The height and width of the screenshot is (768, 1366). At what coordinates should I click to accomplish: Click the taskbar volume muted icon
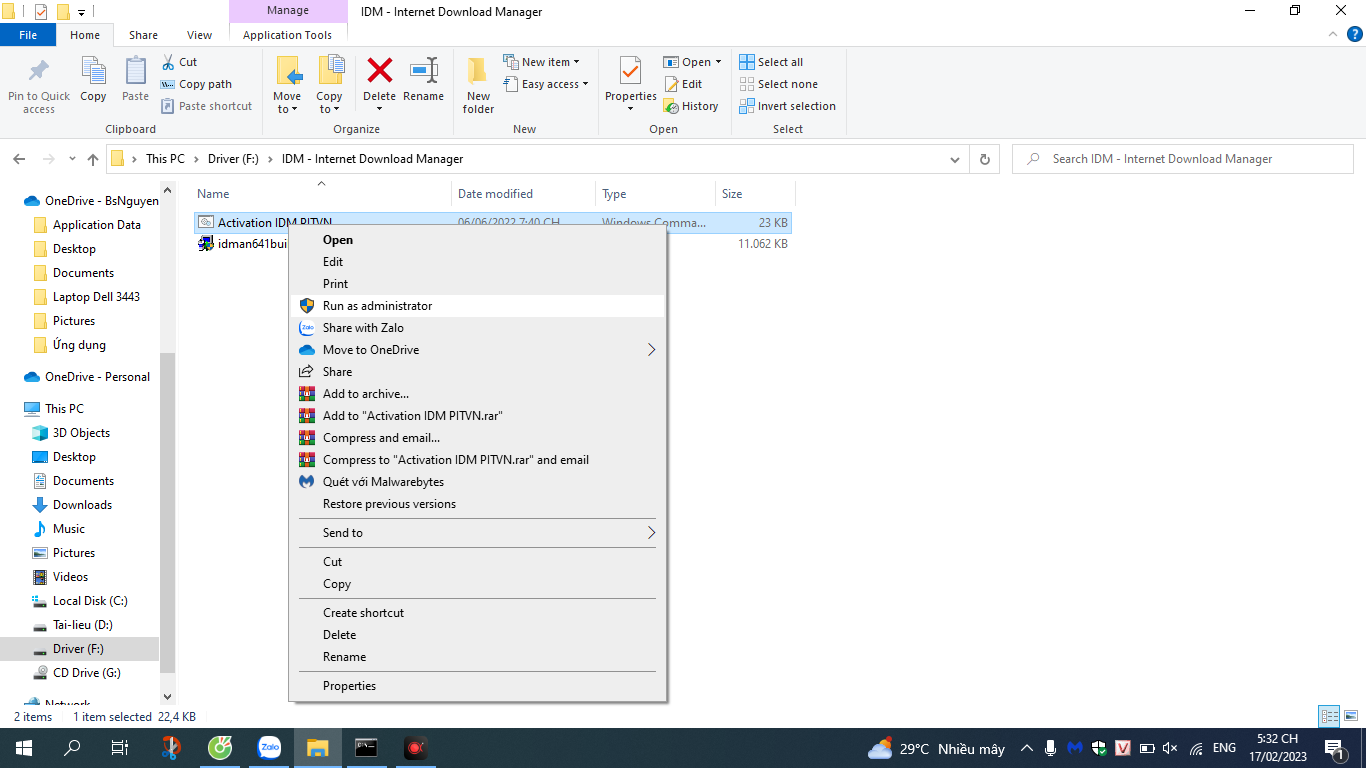point(1171,748)
